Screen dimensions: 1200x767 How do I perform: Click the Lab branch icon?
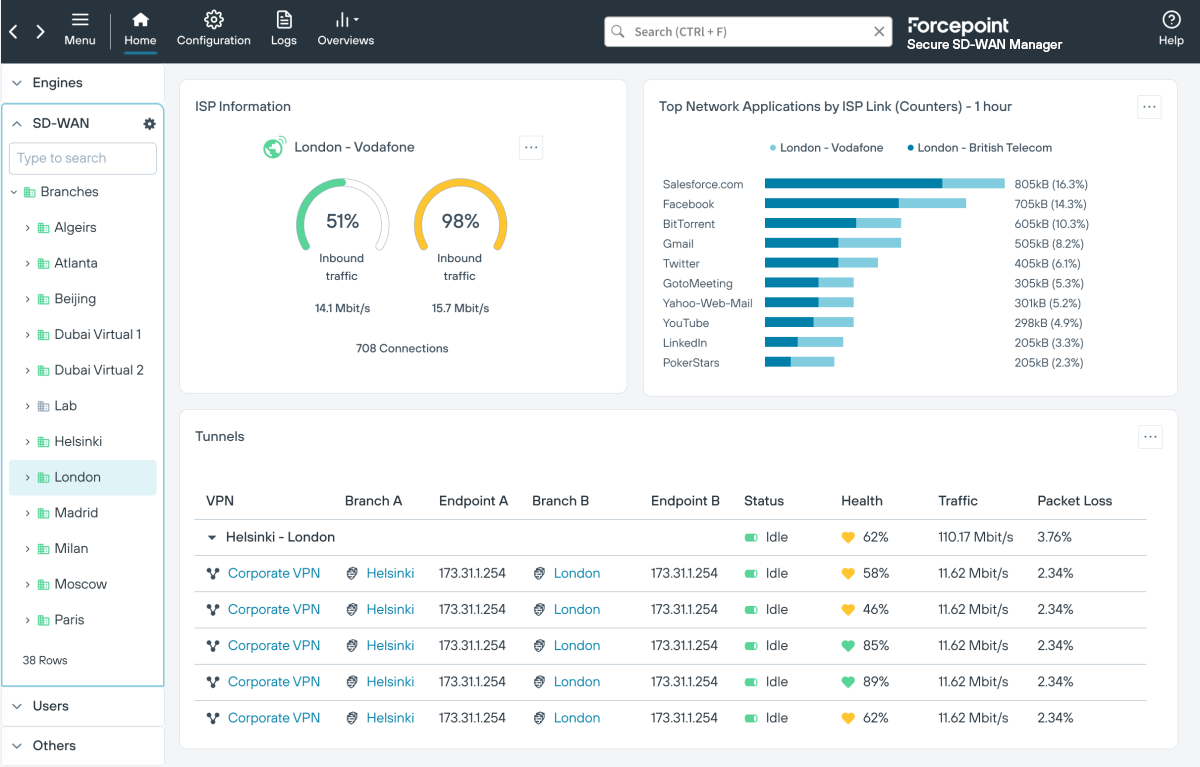click(43, 406)
